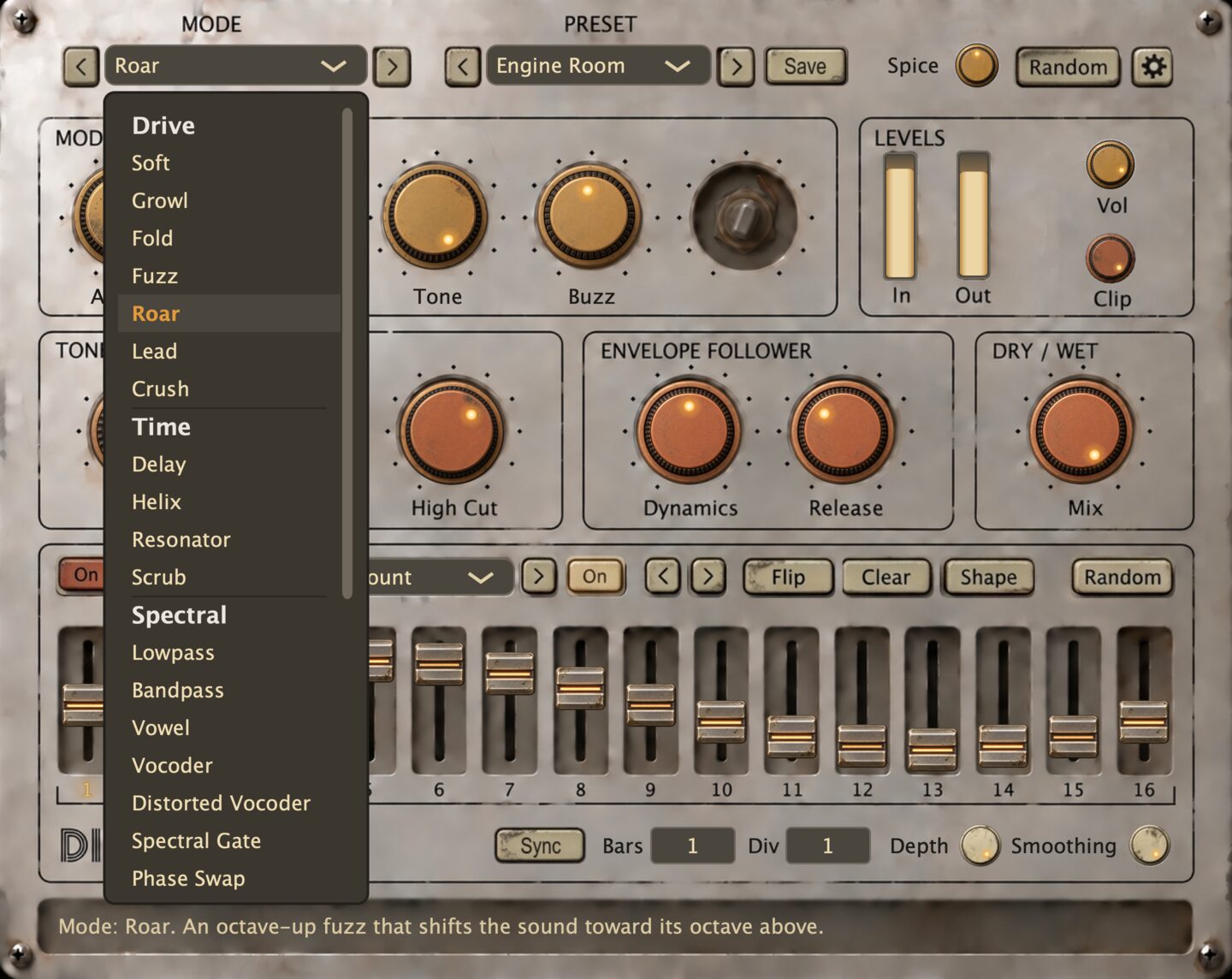1232x979 pixels.
Task: Click the sequencer Random button
Action: [x=1122, y=577]
